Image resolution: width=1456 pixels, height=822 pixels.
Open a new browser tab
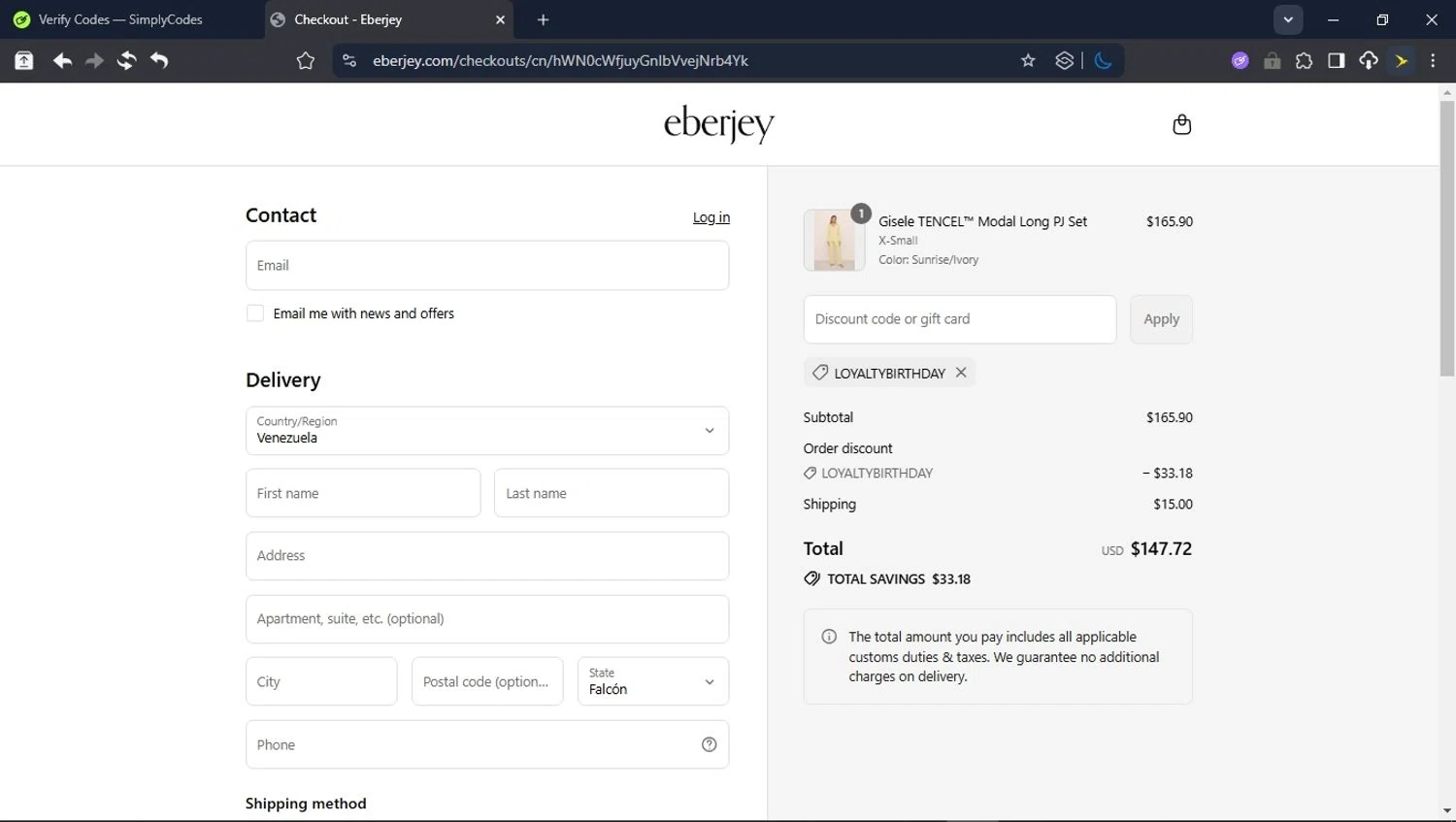click(x=543, y=19)
